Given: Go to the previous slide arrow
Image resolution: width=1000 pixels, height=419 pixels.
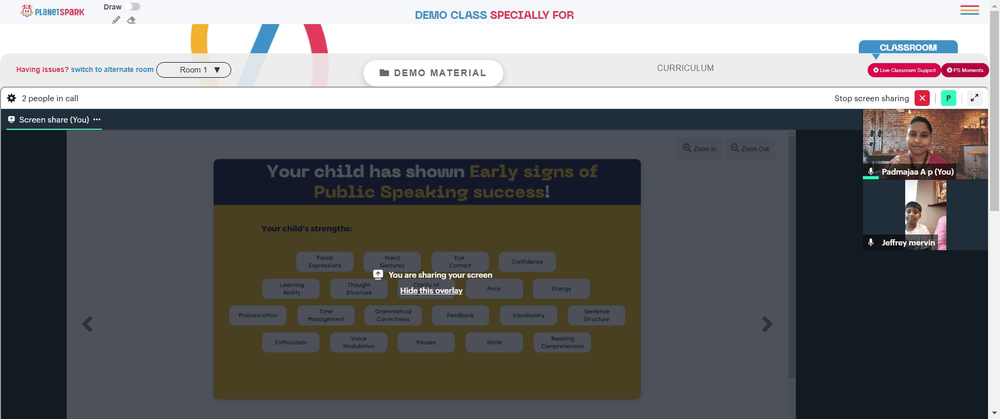Looking at the screenshot, I should 87,324.
